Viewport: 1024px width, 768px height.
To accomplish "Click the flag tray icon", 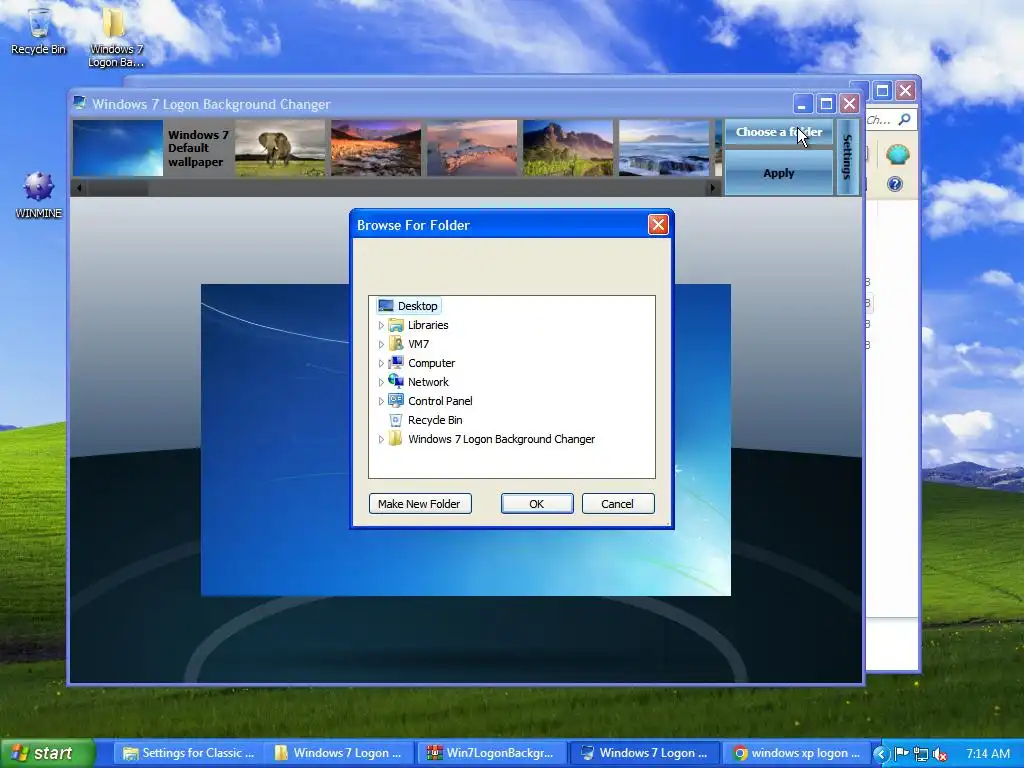I will 901,754.
